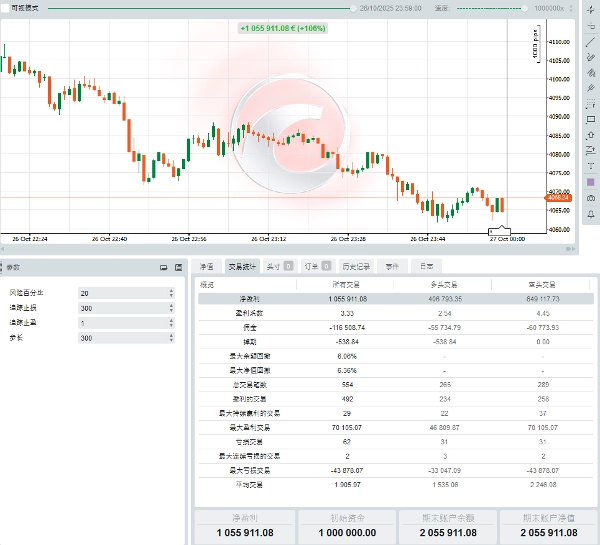Click the backtest progress slider handle

point(353,8)
